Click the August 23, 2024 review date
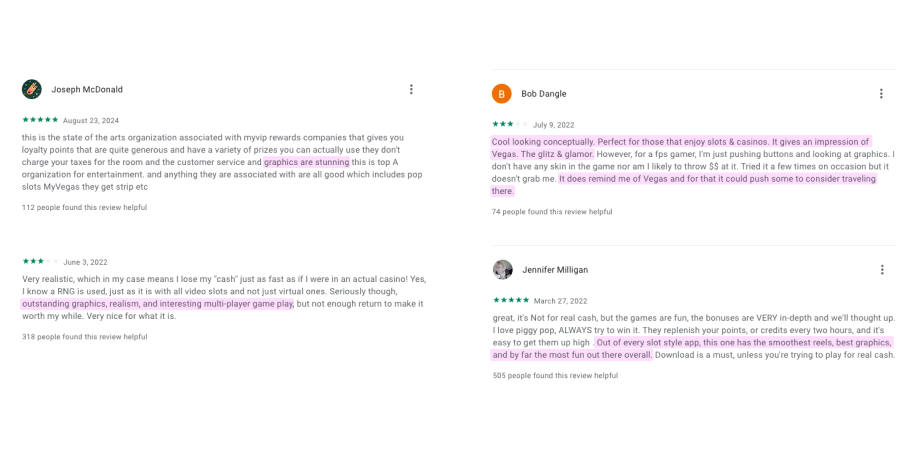 [x=91, y=120]
